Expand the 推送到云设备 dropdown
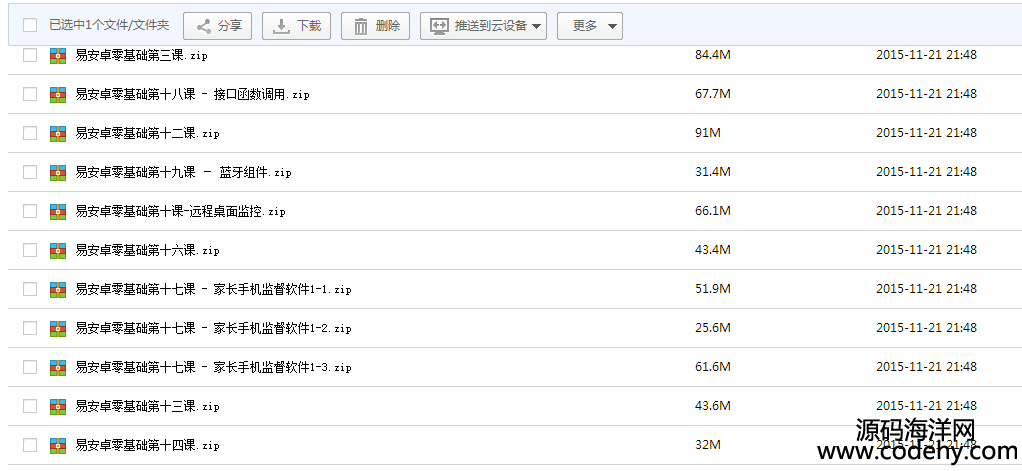The image size is (1022, 471). click(x=483, y=26)
